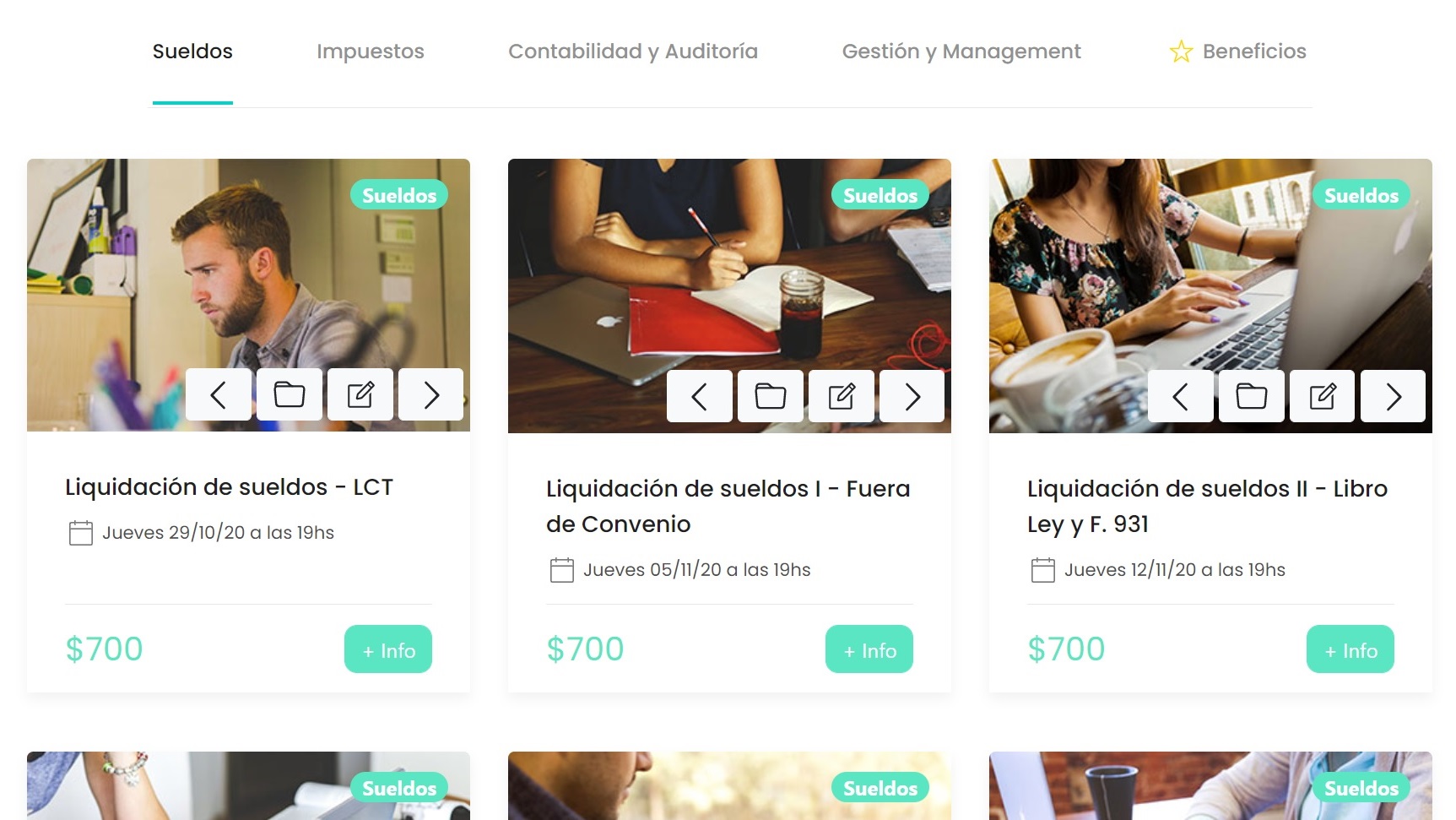Click next arrow on Libro Ley card
1456x820 pixels.
pos(1394,396)
